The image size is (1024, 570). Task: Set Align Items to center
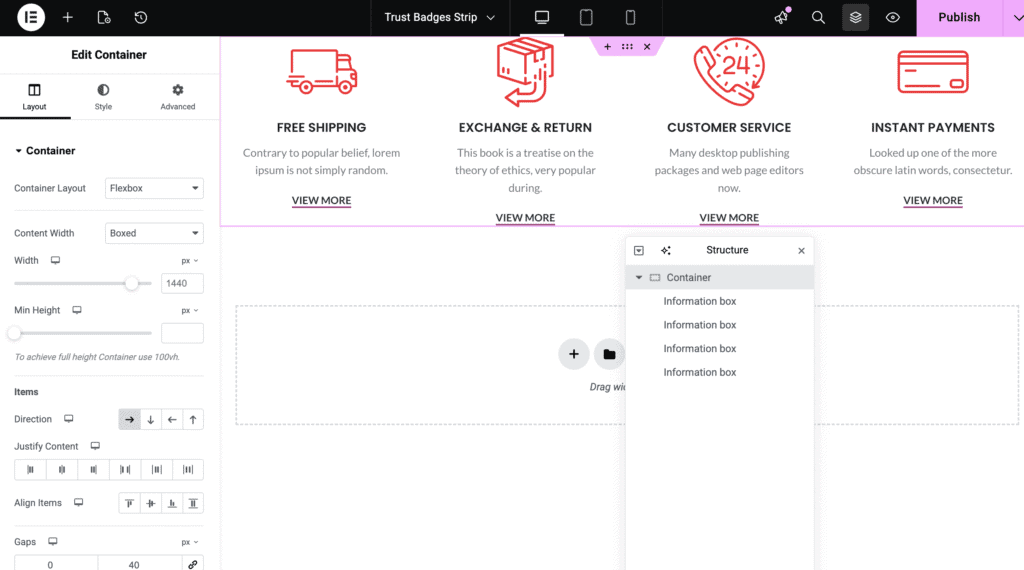pyautogui.click(x=151, y=503)
